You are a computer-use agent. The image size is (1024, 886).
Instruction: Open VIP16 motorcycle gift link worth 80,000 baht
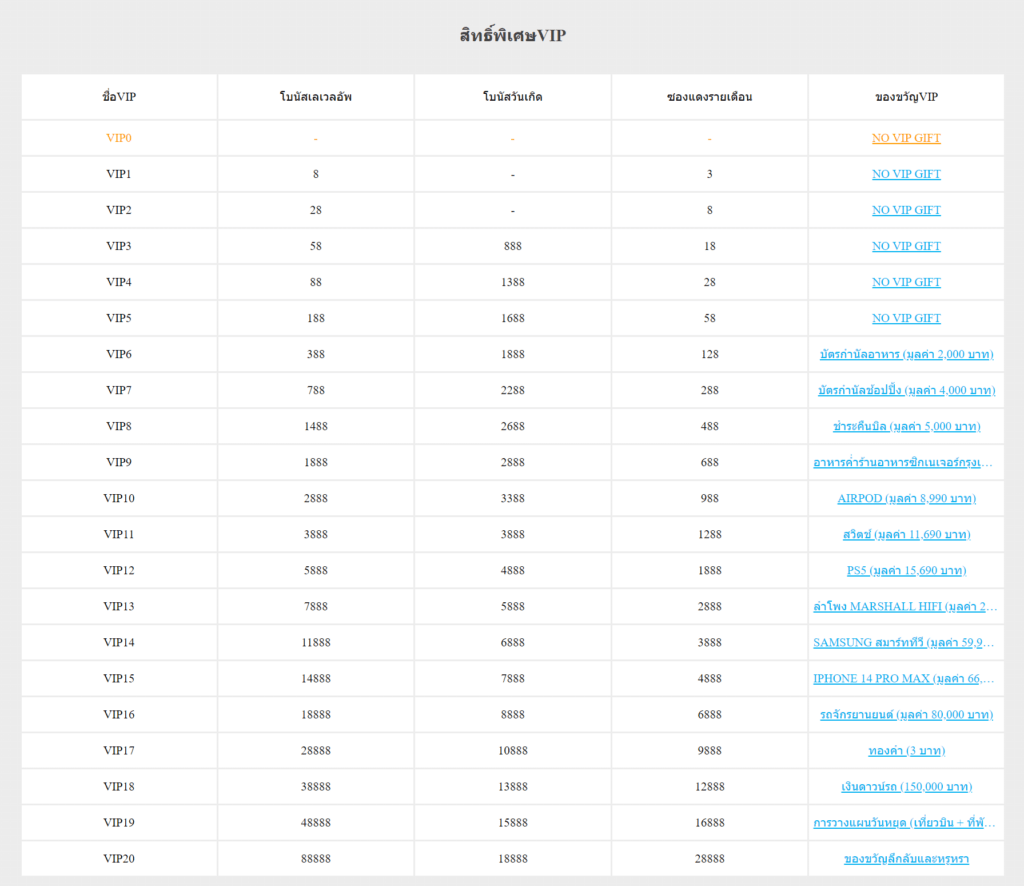point(906,714)
